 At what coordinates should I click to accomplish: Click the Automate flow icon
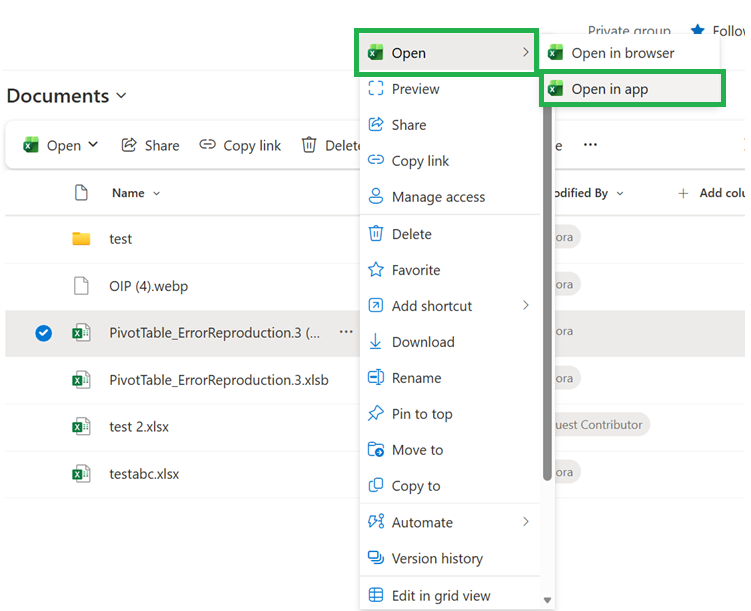coord(376,521)
